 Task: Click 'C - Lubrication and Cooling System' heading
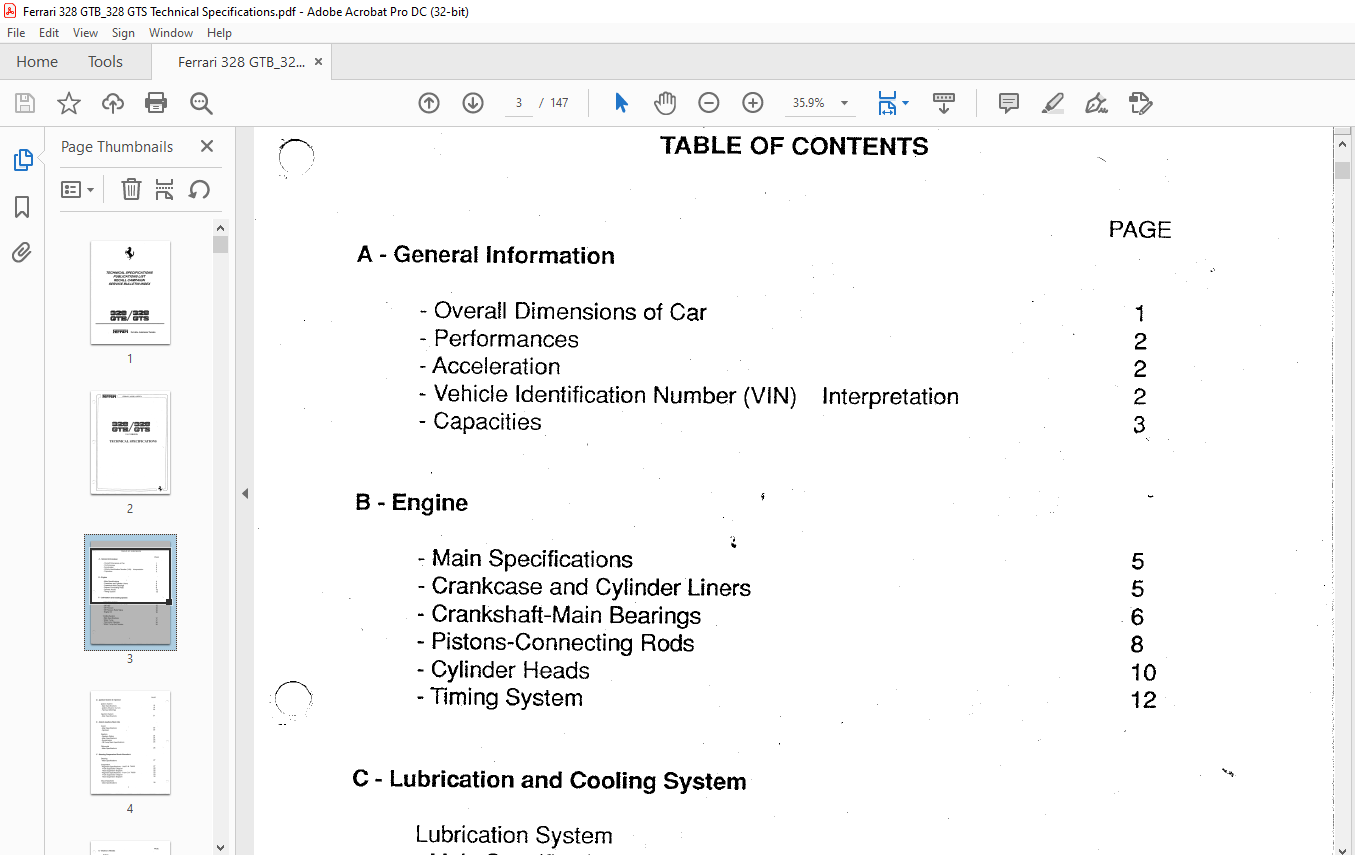point(550,780)
